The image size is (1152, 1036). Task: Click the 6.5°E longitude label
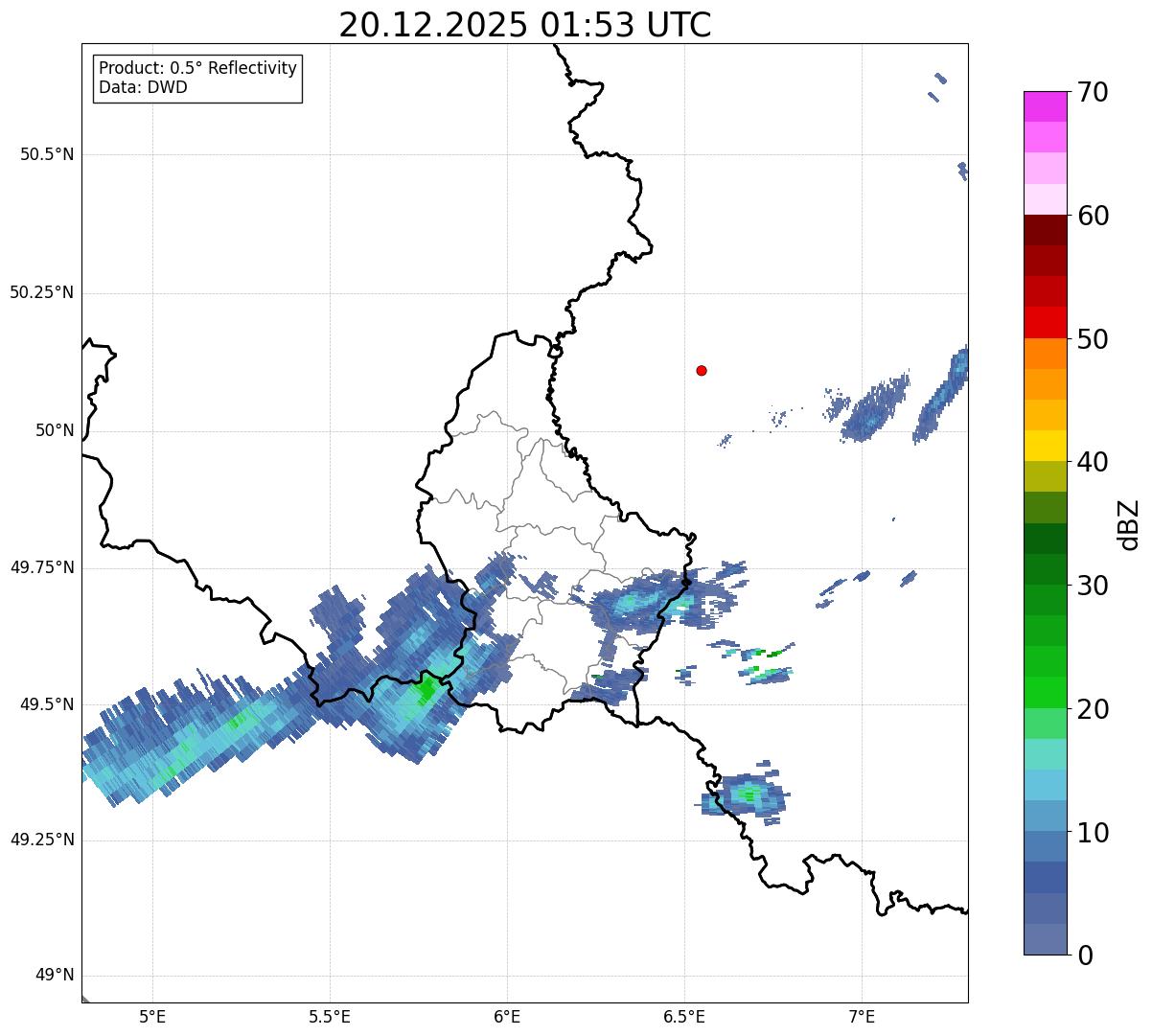tap(684, 1017)
